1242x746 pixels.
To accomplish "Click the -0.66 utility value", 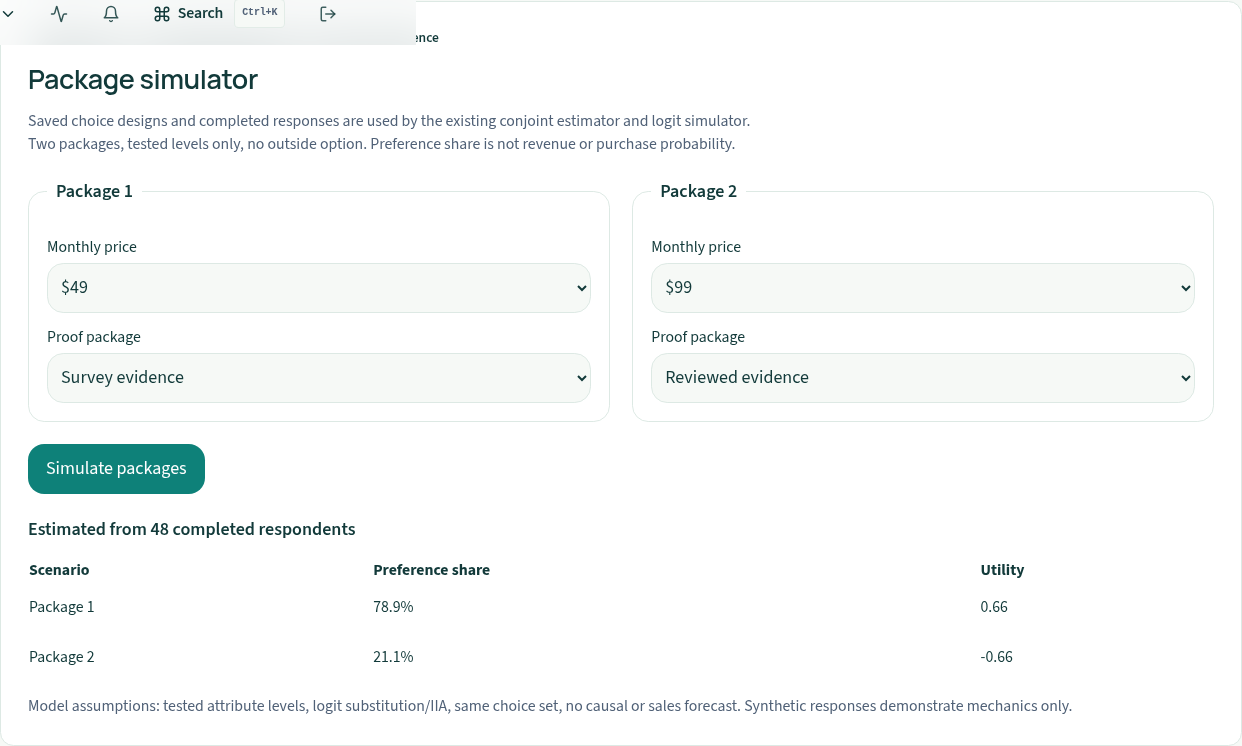I will (x=997, y=657).
